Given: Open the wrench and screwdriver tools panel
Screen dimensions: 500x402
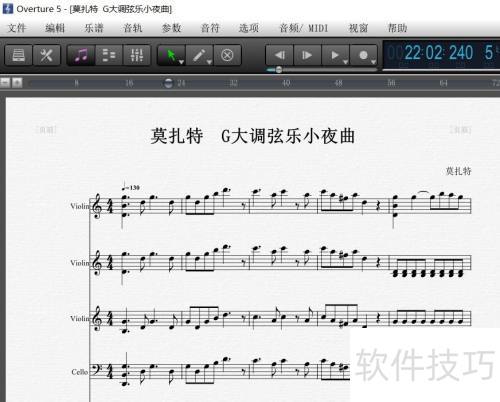Looking at the screenshot, I should pos(46,55).
